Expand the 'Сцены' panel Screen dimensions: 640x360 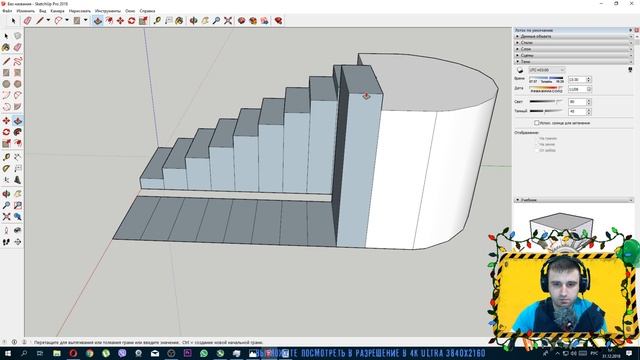(573, 55)
